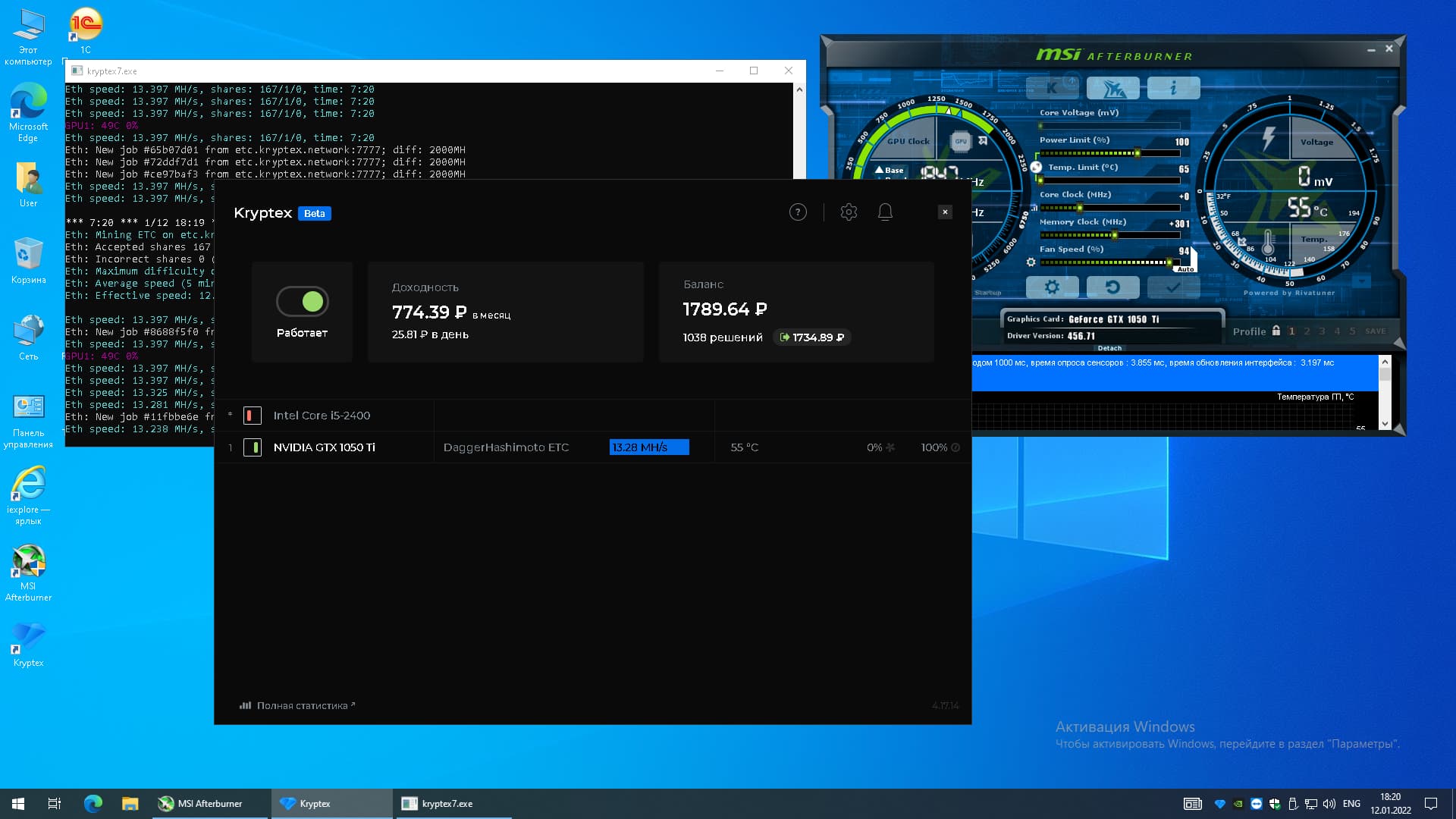This screenshot has height=819, width=1456.
Task: Reset Afterburner to default clocks
Action: tap(1112, 287)
